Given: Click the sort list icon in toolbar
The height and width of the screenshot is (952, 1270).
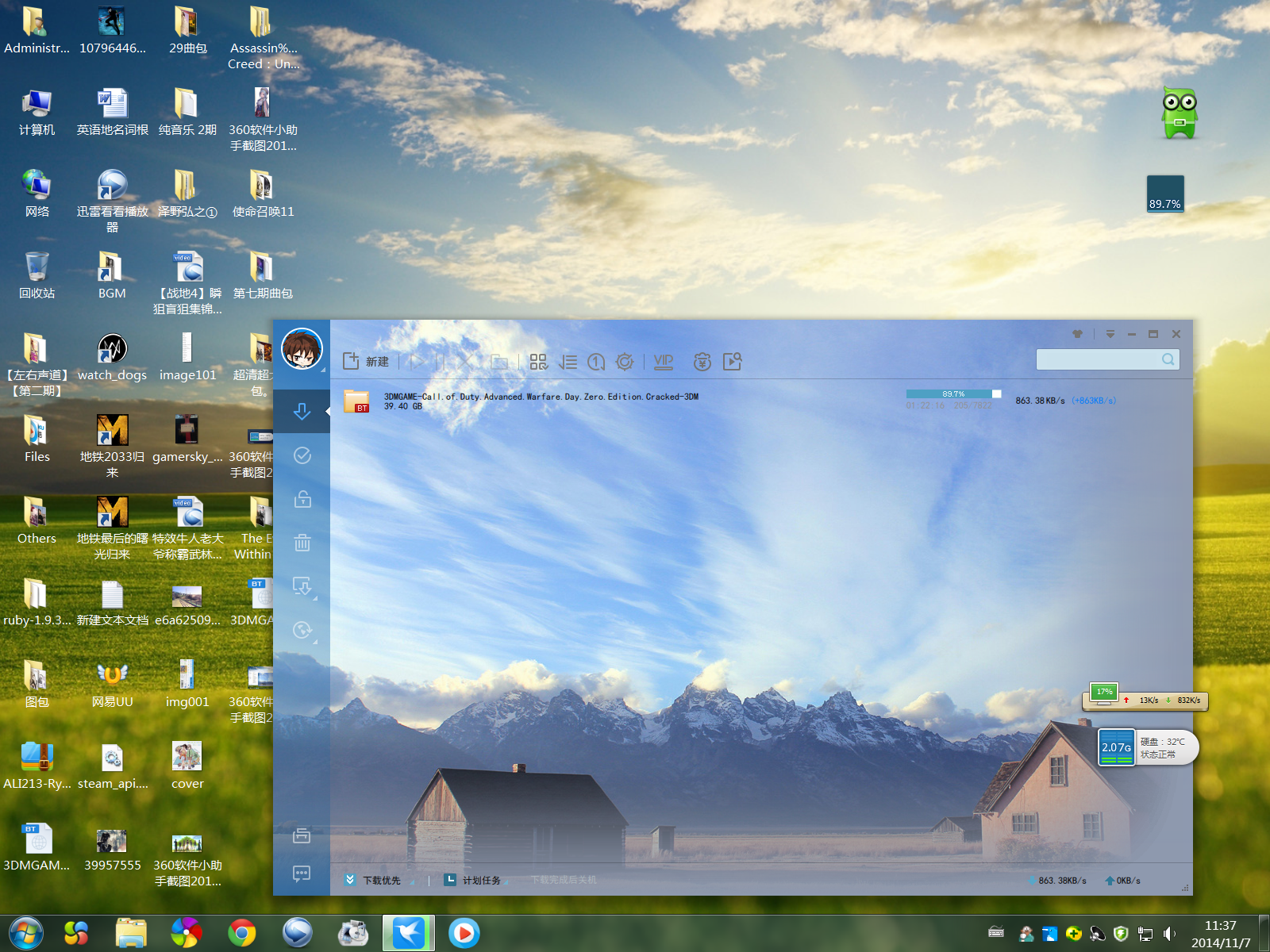Looking at the screenshot, I should click(x=568, y=362).
